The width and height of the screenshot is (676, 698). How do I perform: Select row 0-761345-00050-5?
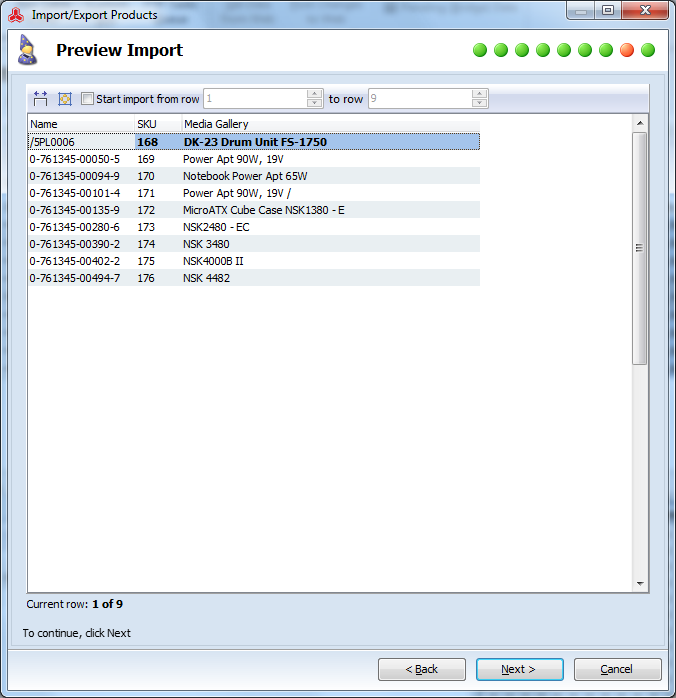(x=254, y=159)
